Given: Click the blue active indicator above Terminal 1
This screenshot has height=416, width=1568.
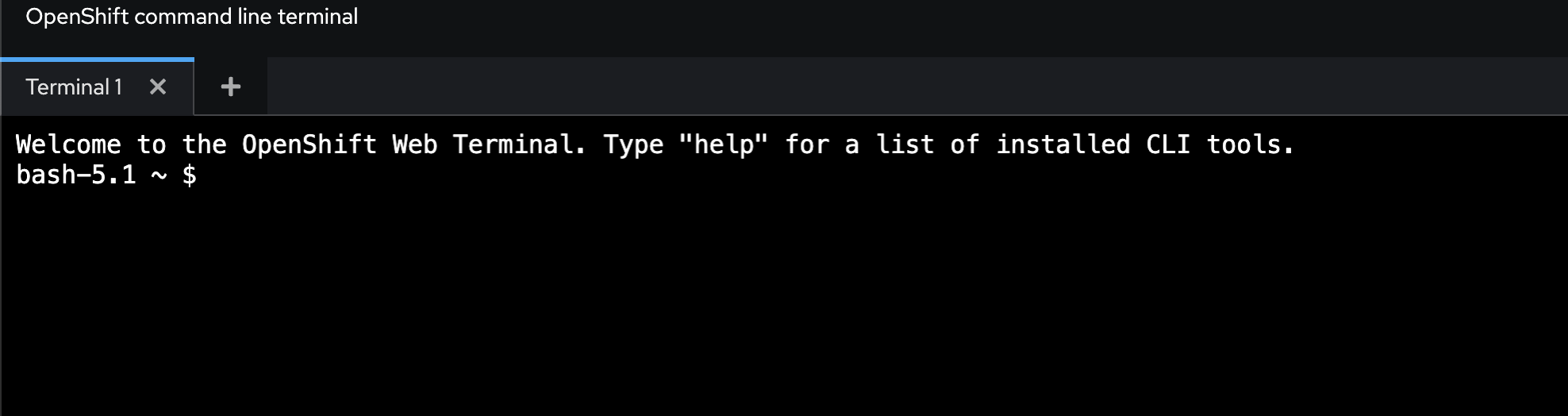Looking at the screenshot, I should coord(97,59).
